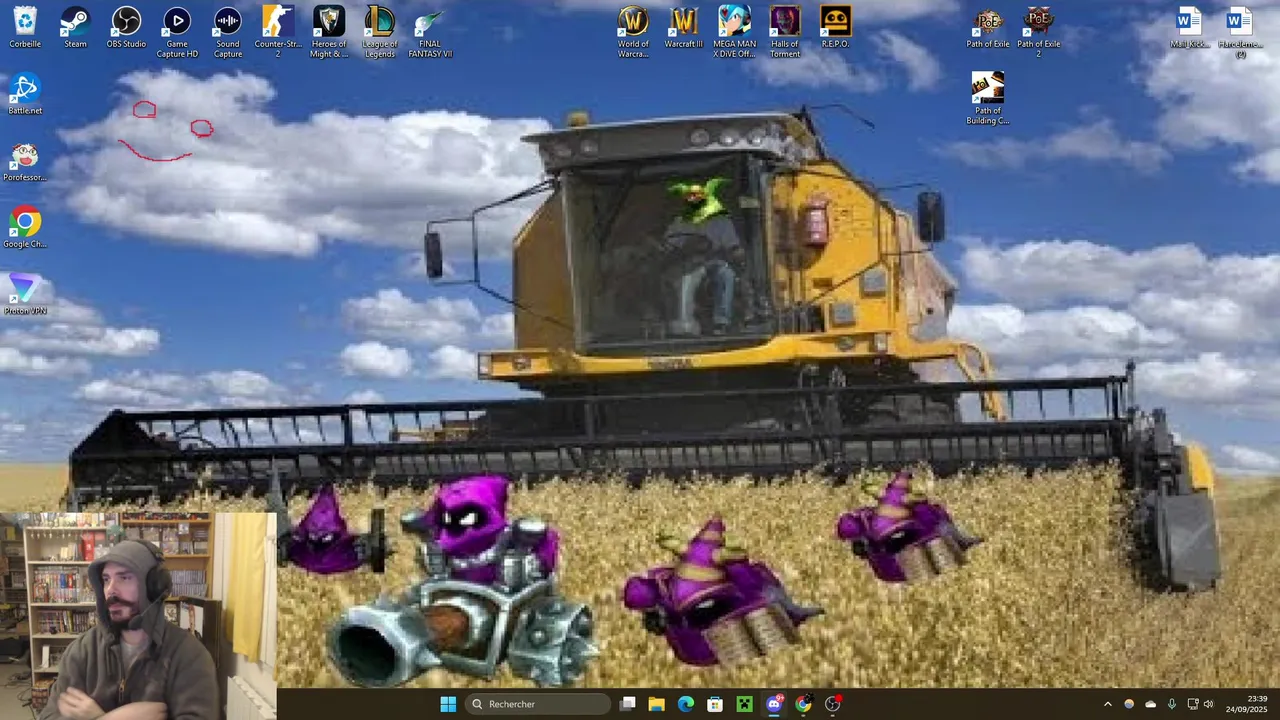This screenshot has width=1280, height=720.
Task: Switch to OBS in the taskbar
Action: (x=832, y=704)
